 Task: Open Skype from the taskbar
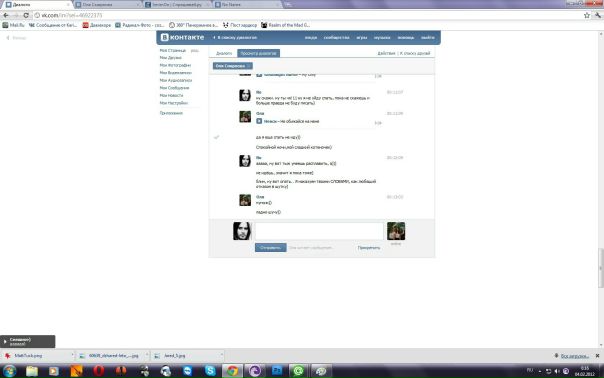[x=210, y=371]
